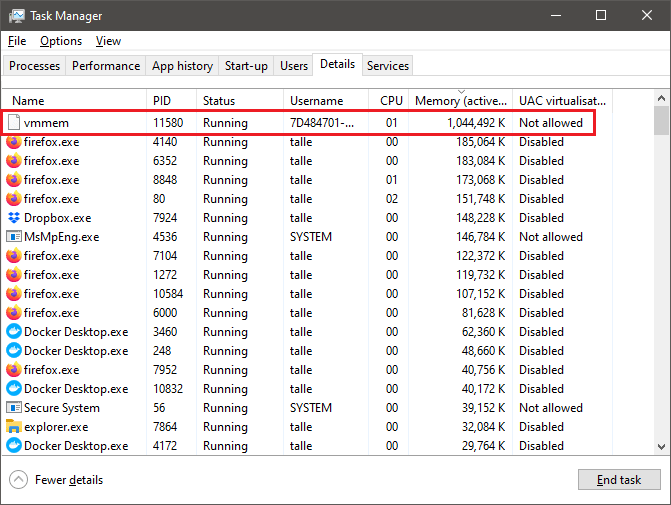Click Firefox icon for PID 6352
Viewport: 671px width, 505px height.
tap(14, 161)
